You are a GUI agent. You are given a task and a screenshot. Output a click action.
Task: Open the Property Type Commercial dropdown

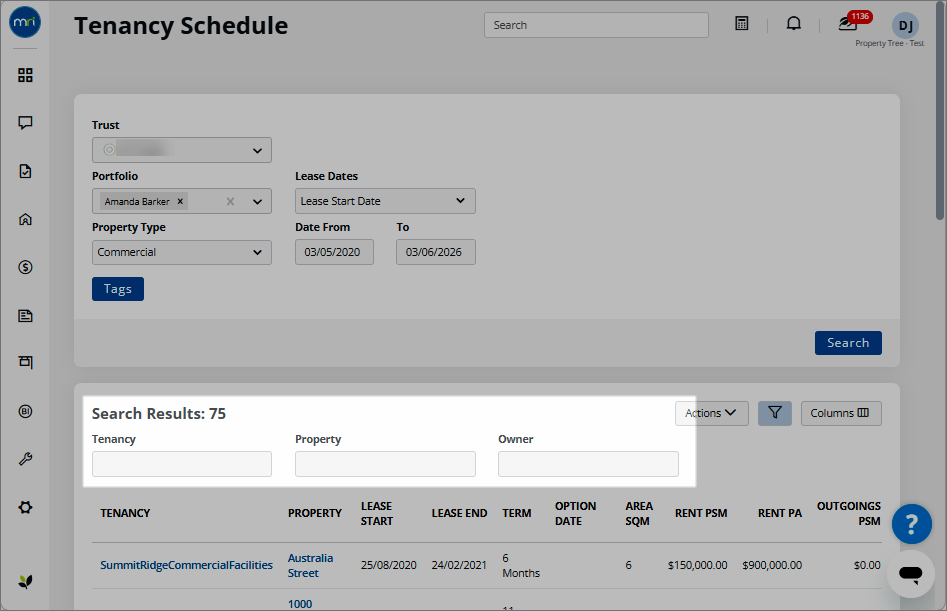pyautogui.click(x=182, y=252)
